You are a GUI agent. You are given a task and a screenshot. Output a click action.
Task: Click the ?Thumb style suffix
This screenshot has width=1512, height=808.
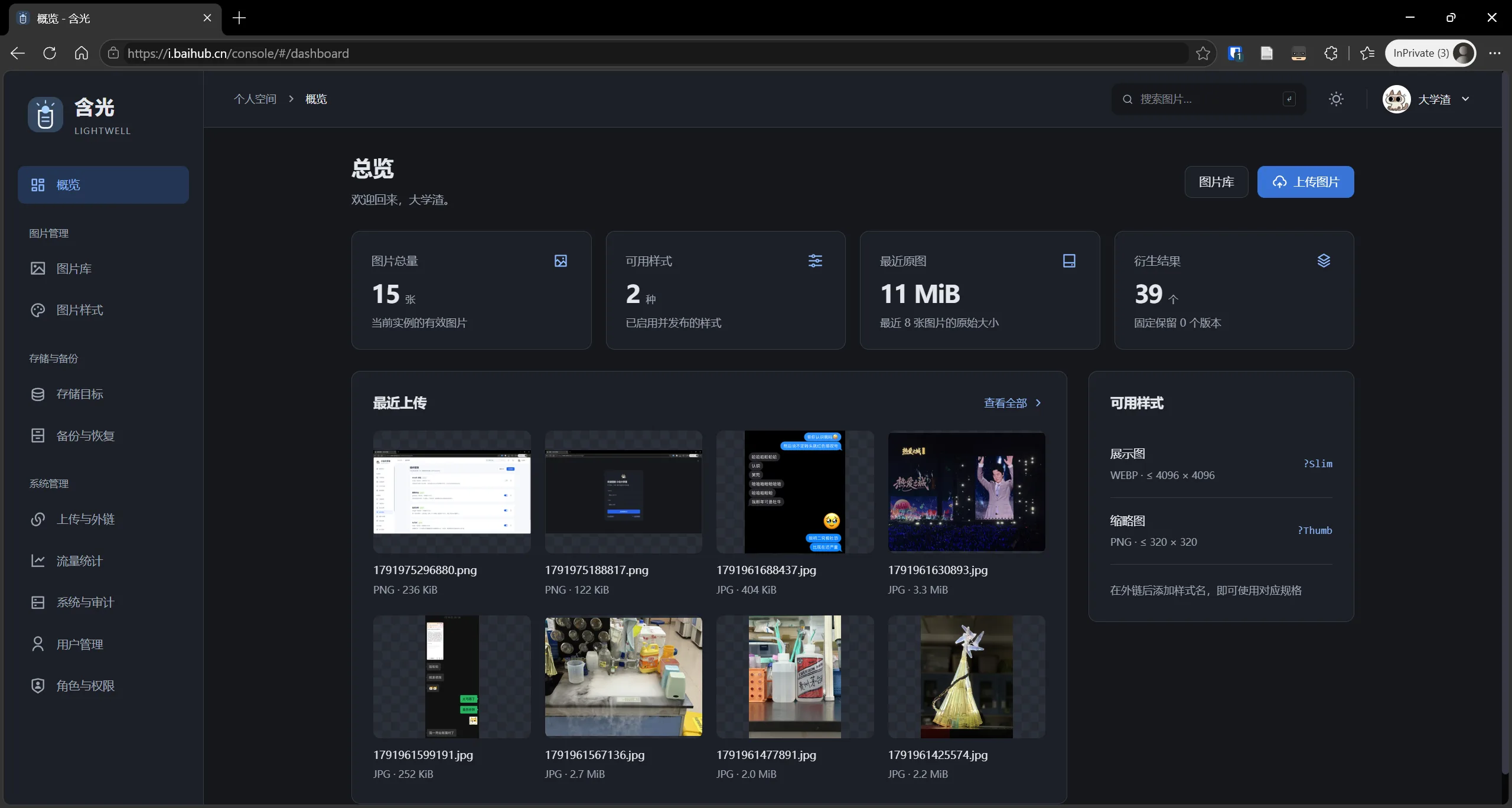[x=1315, y=530]
